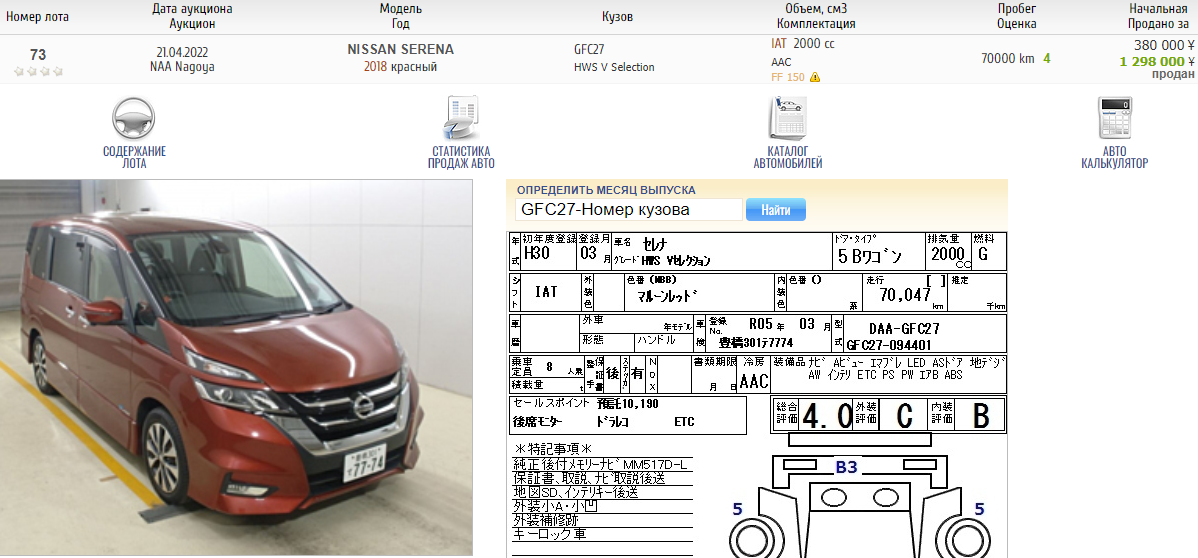Screen dimensions: 1198x558
Task: Click the HWS V Selection grade text
Action: coord(614,67)
